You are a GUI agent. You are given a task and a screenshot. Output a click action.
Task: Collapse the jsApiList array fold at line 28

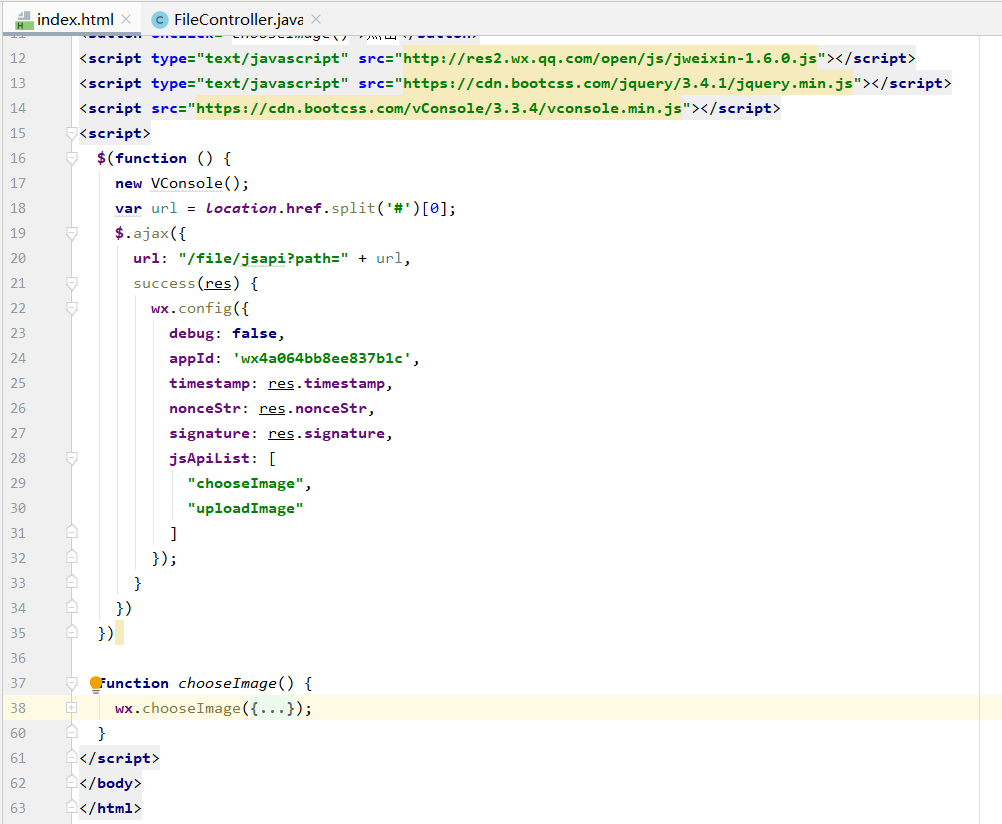[x=72, y=458]
